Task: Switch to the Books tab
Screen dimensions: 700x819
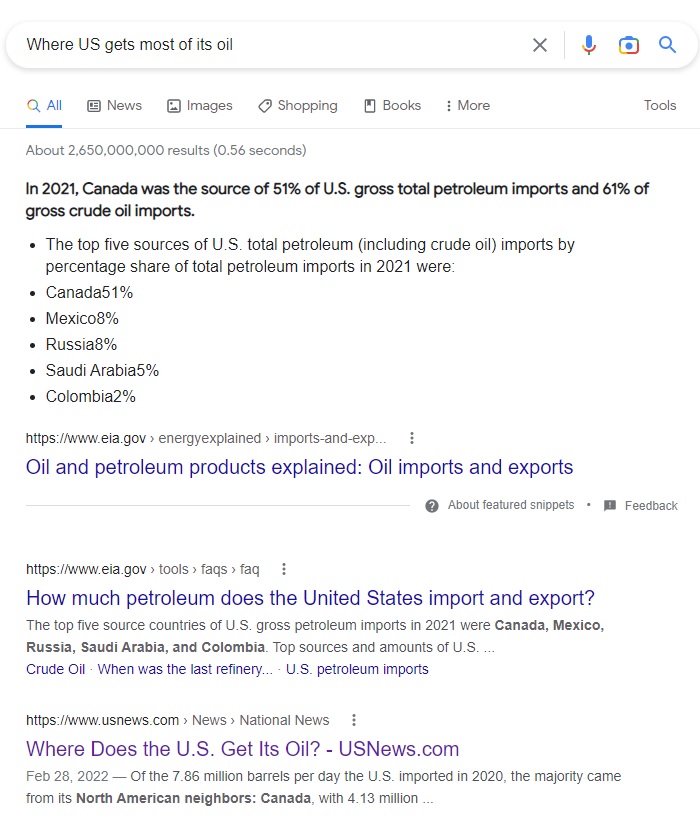Action: (x=392, y=106)
